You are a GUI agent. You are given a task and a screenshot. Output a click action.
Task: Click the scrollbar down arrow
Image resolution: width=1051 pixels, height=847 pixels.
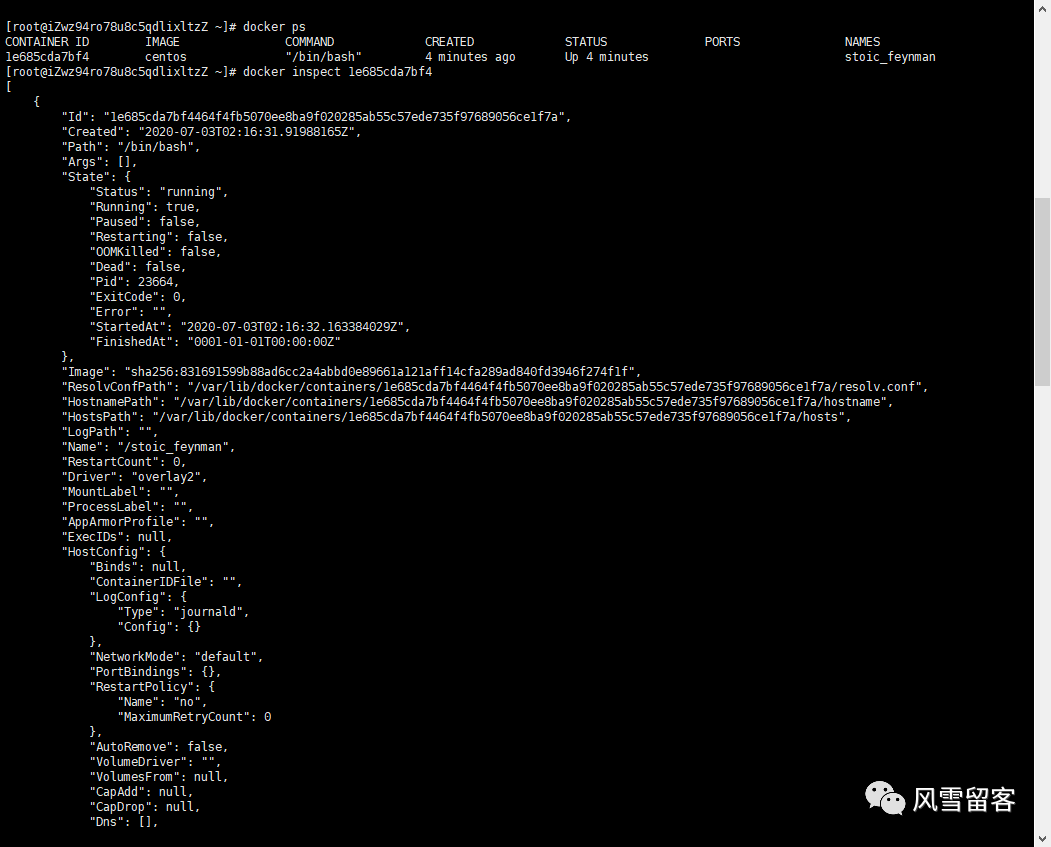click(x=1042, y=838)
